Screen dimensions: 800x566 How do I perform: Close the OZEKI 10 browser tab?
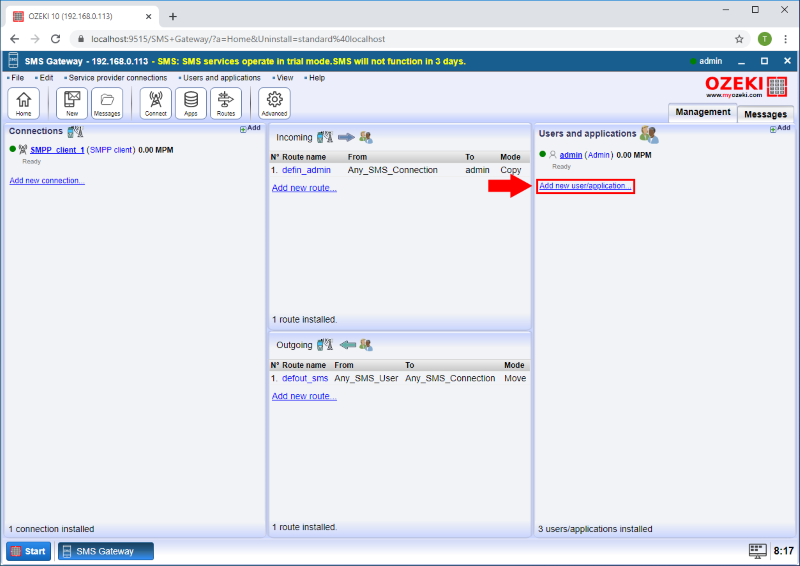[x=148, y=16]
